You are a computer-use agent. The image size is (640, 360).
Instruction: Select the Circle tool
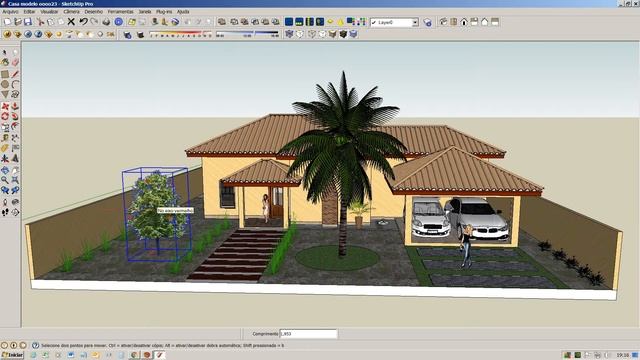coord(5,84)
